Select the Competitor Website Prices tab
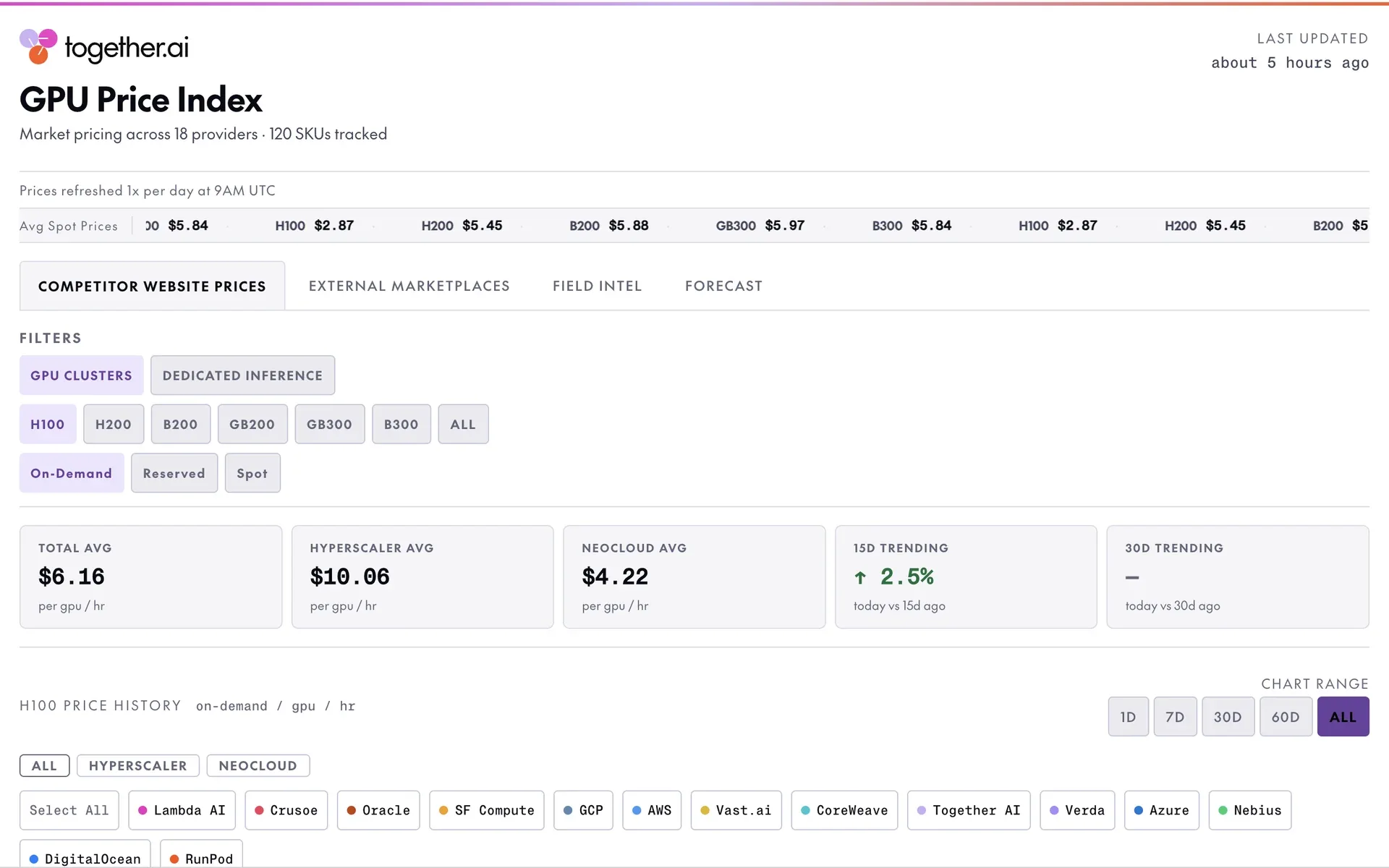The width and height of the screenshot is (1389, 868). (152, 286)
